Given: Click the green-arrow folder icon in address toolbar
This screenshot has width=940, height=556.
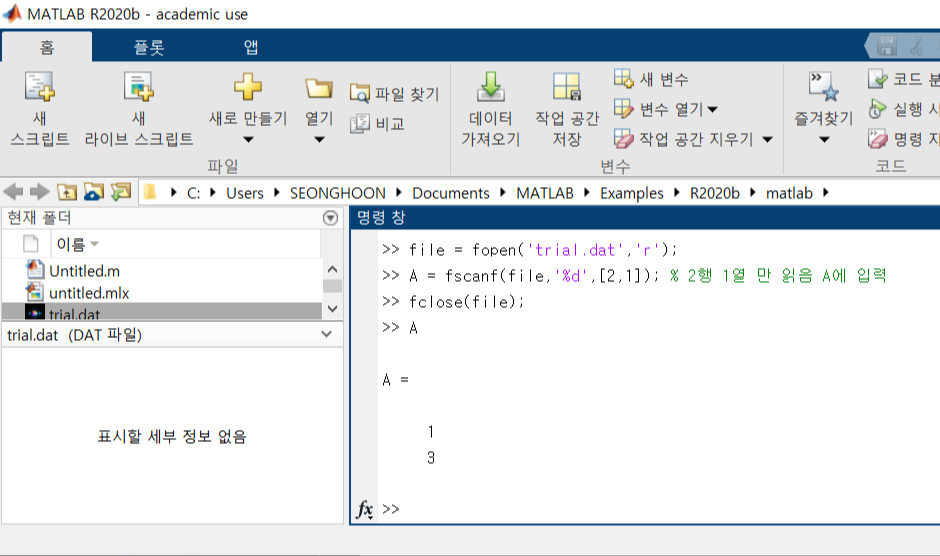Looking at the screenshot, I should coord(120,192).
